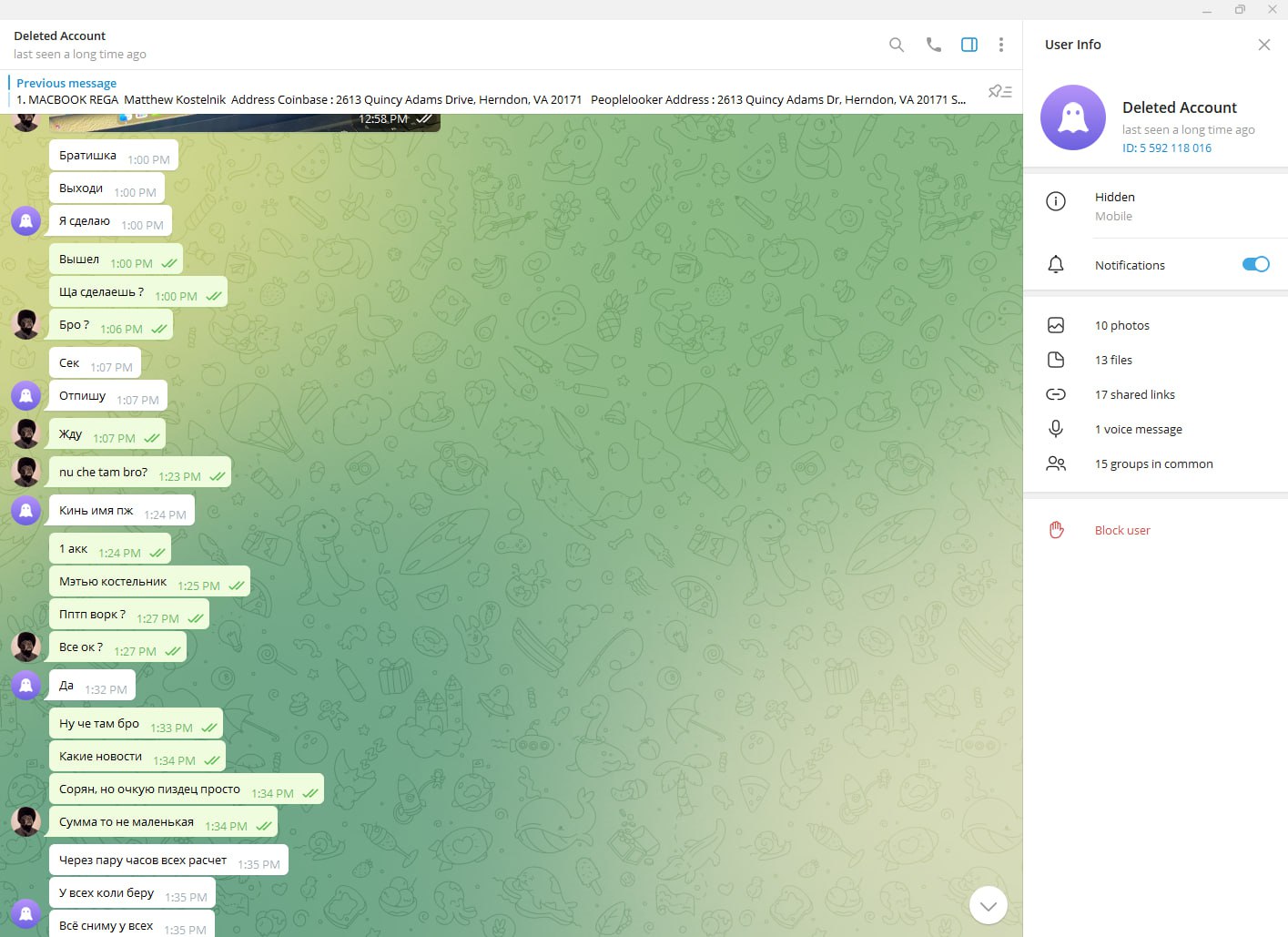Select the 'Через пару часов всех расчет' message
Viewport: 1288px width, 937px height.
(168, 861)
